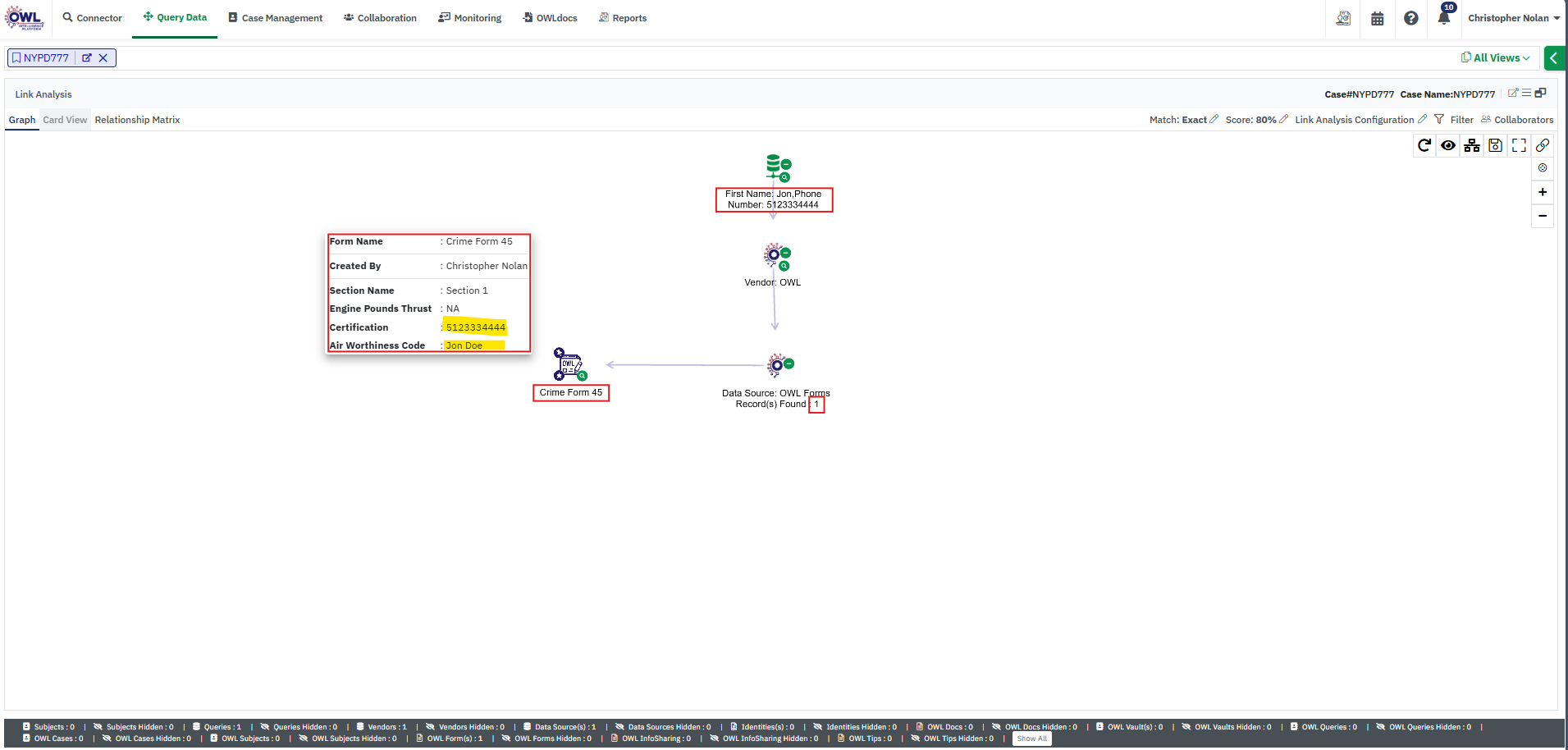Switch to the Relationship Matrix tab
Screen dimensions: 1568x750
(x=137, y=120)
